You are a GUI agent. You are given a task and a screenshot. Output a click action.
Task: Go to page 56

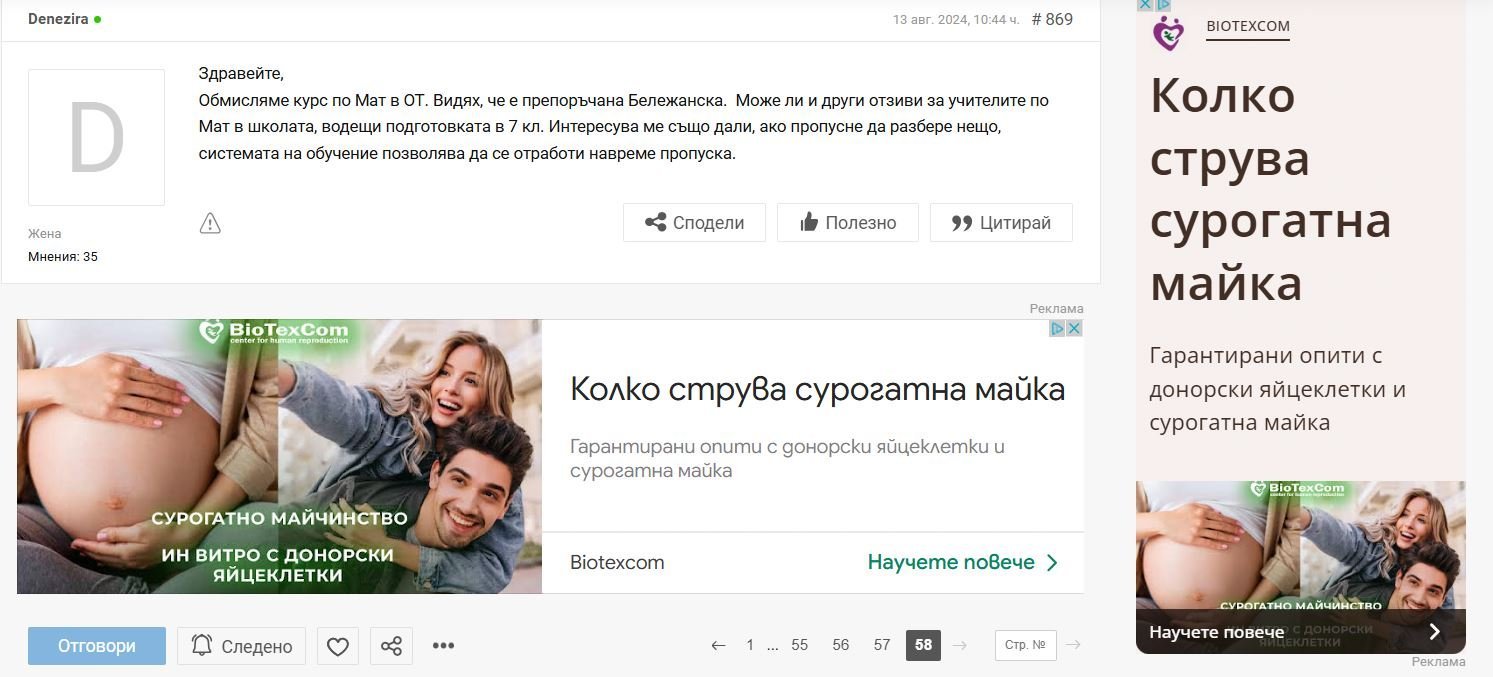840,646
